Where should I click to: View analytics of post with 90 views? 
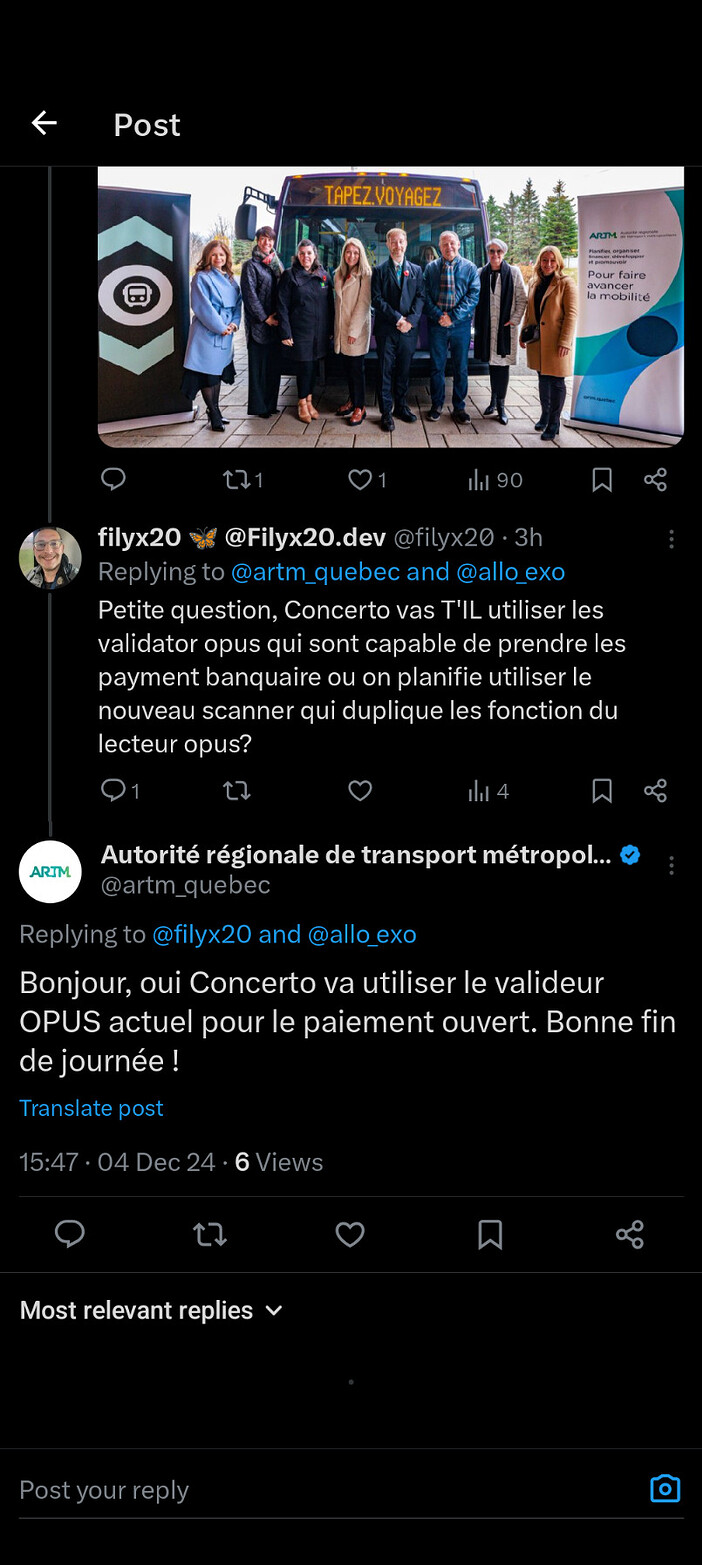pyautogui.click(x=495, y=480)
